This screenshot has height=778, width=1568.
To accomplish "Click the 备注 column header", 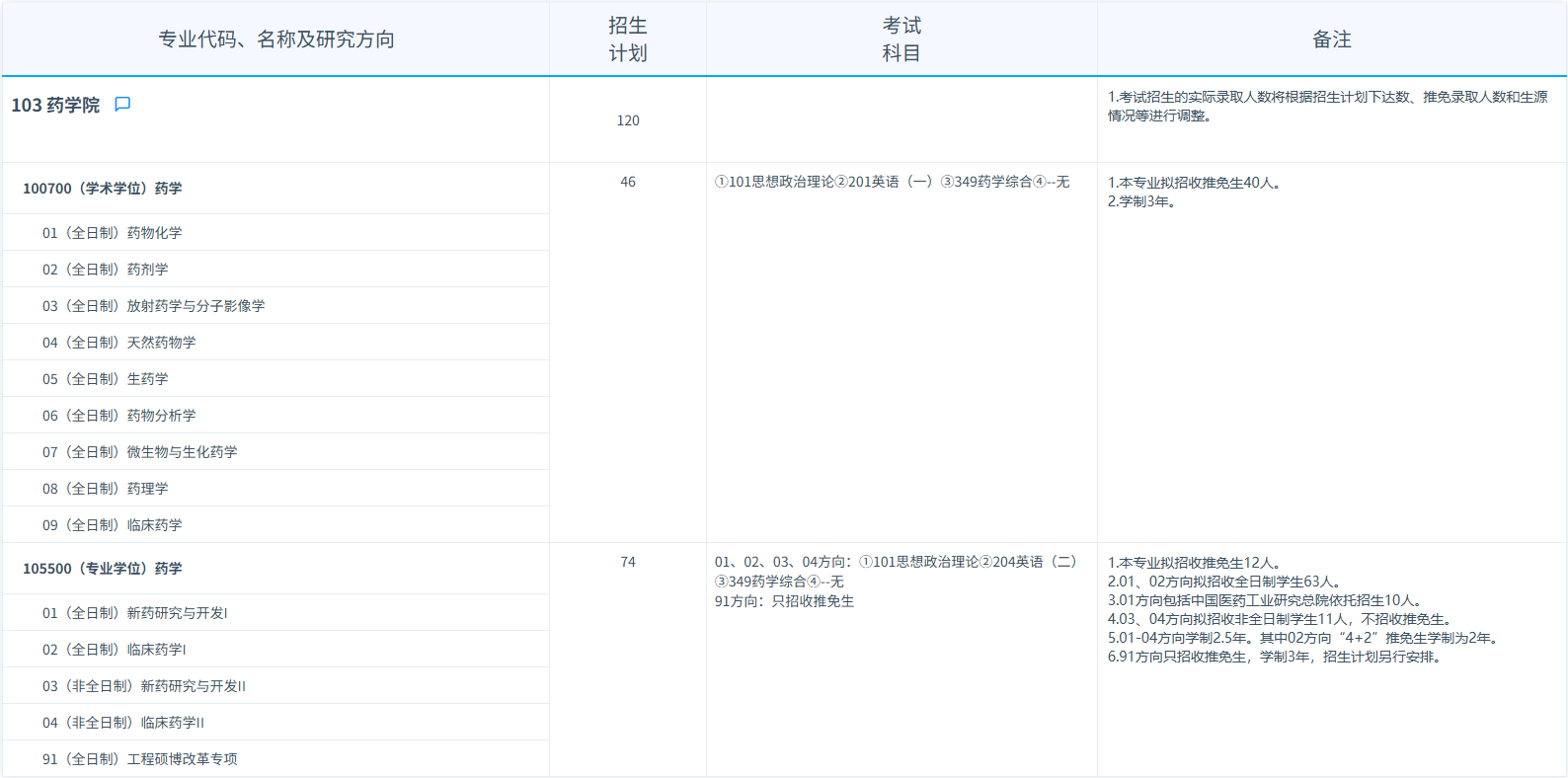I will 1331,39.
